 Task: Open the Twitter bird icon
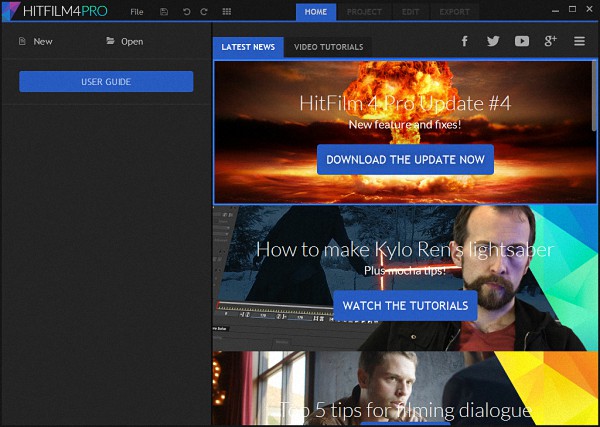493,41
